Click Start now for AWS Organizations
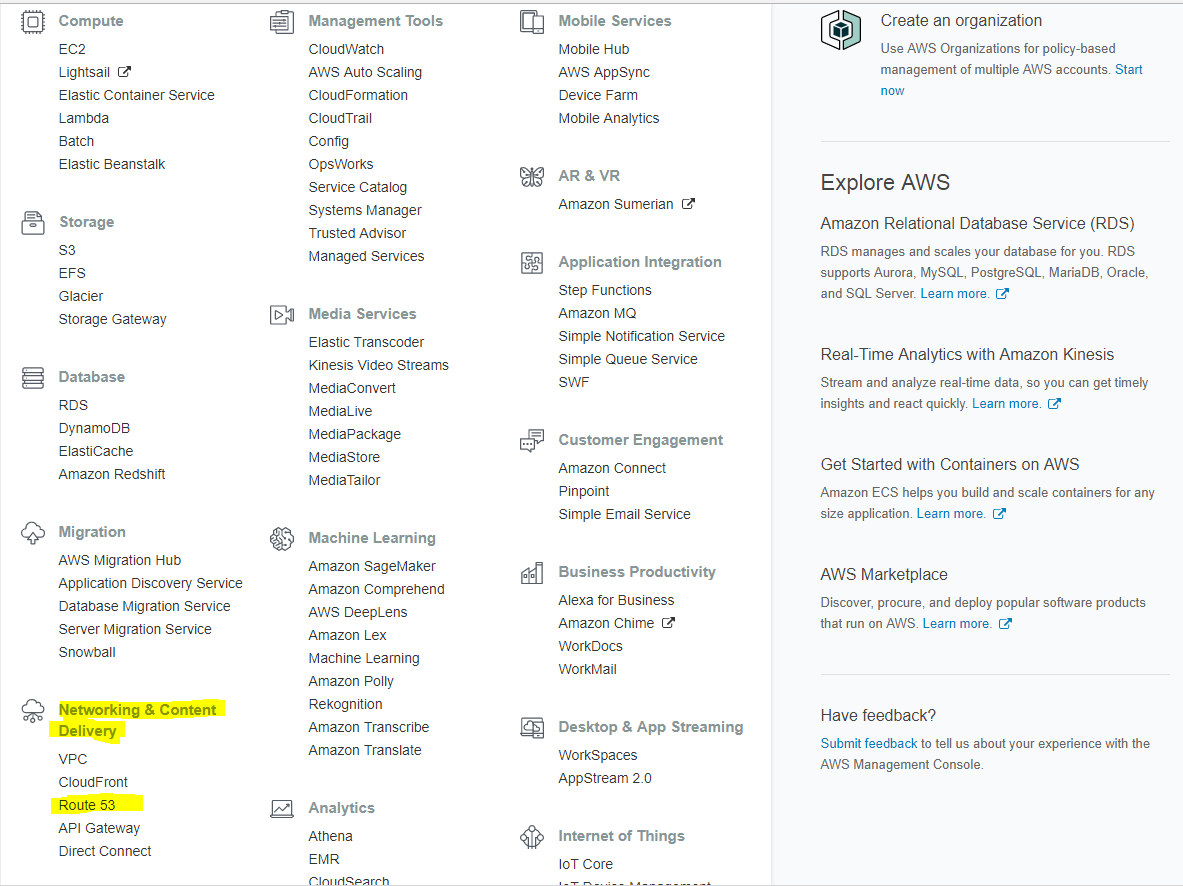The height and width of the screenshot is (886, 1183). coord(1129,69)
